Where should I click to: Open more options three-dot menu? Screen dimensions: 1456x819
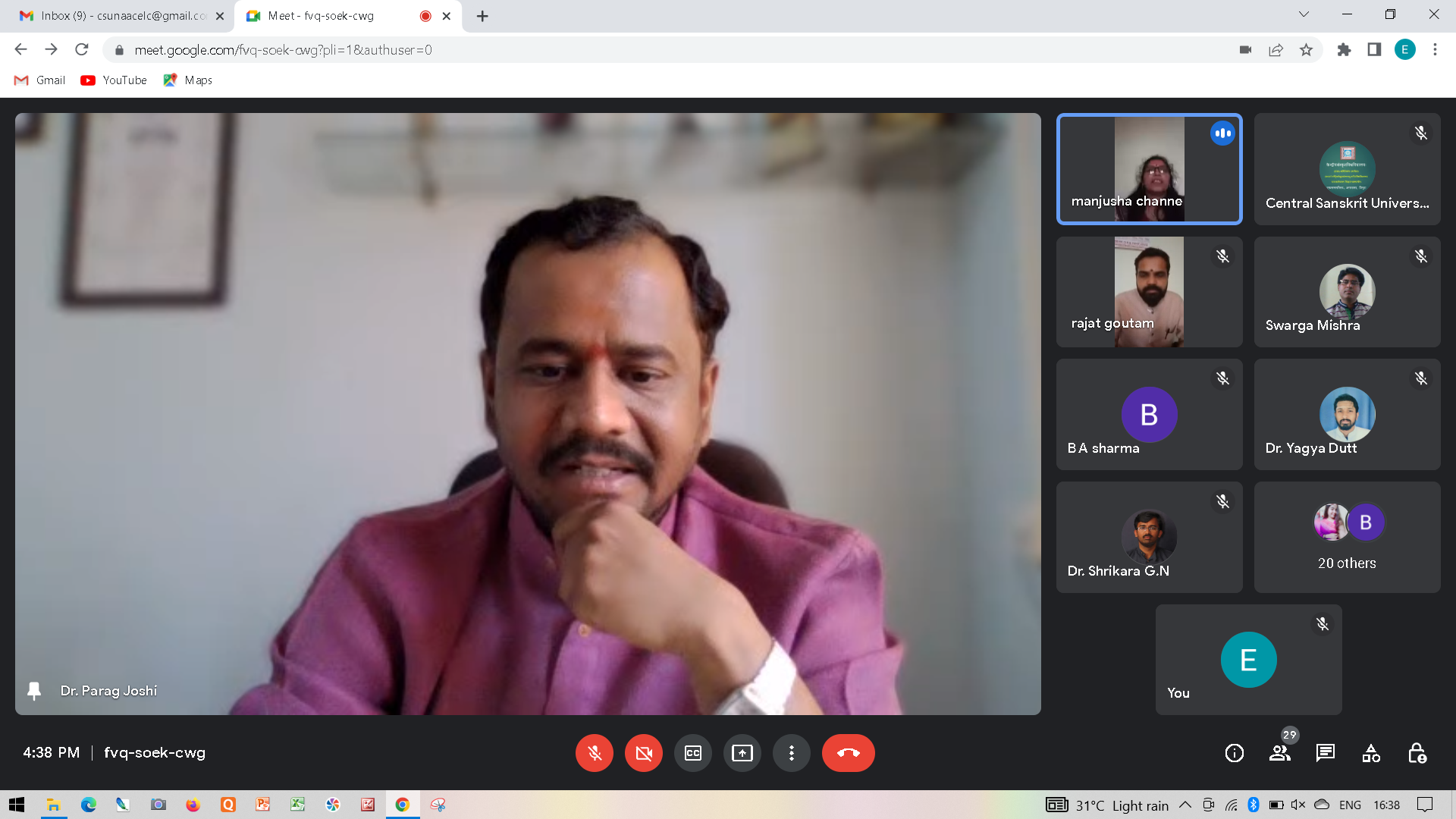pyautogui.click(x=791, y=753)
